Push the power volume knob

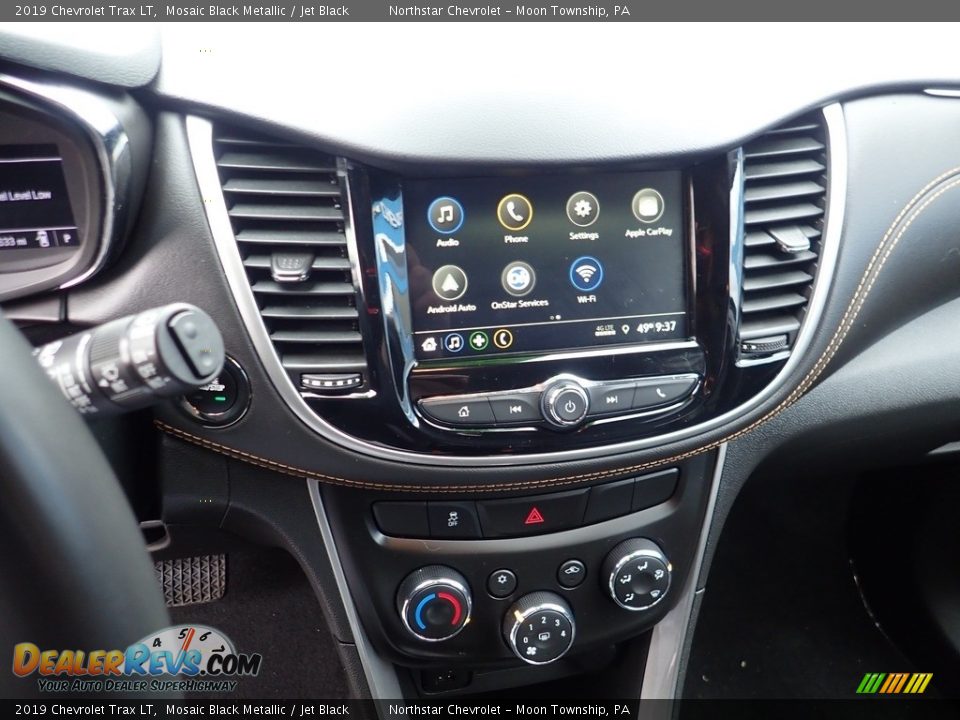click(566, 403)
